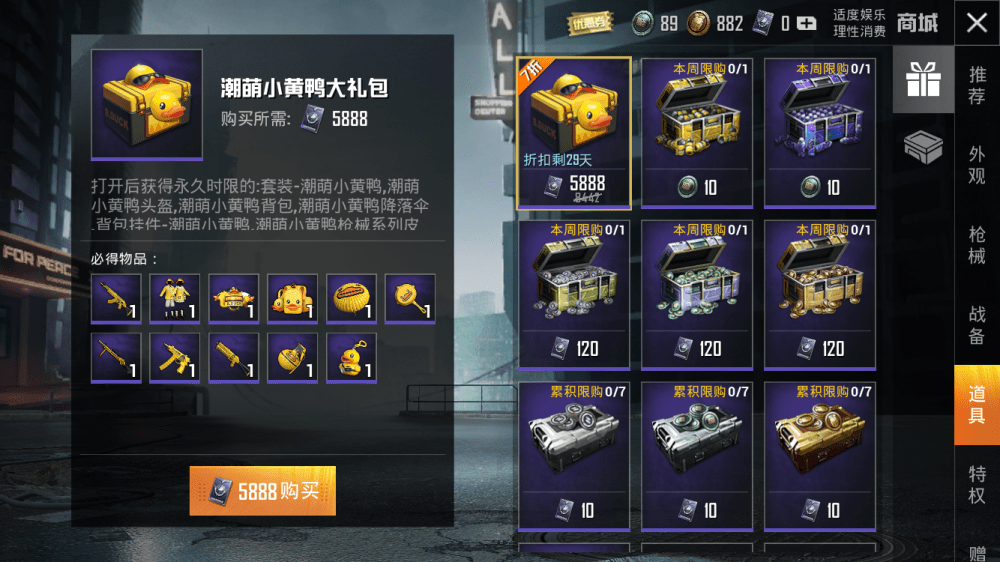
Task: Click the gift box category icon
Action: [x=923, y=80]
